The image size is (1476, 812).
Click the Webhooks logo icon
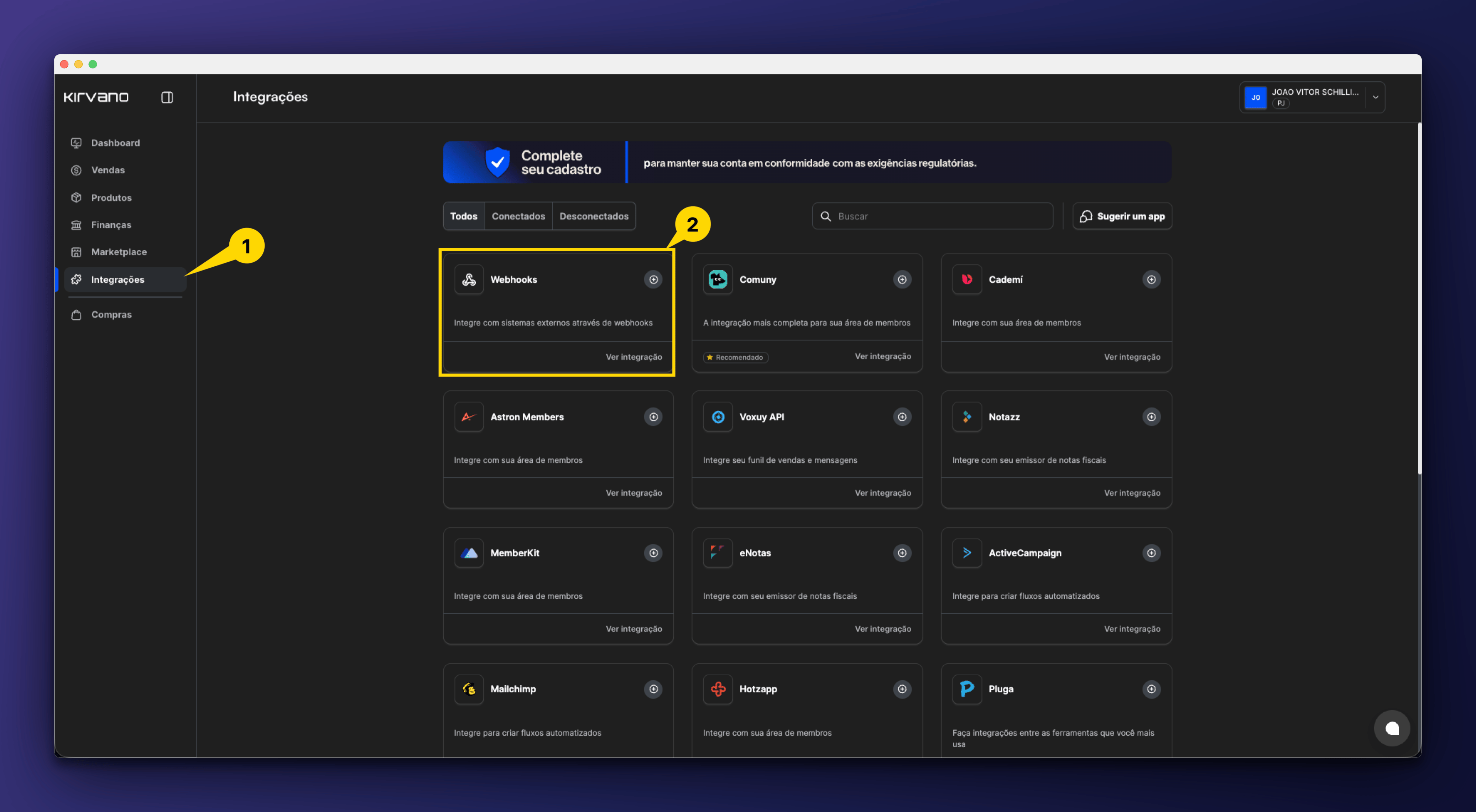tap(469, 279)
